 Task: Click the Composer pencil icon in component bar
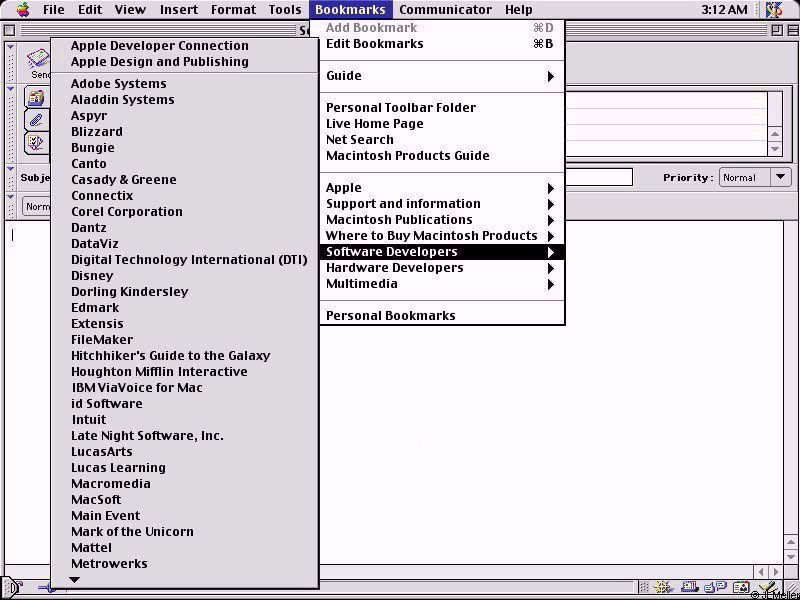767,588
